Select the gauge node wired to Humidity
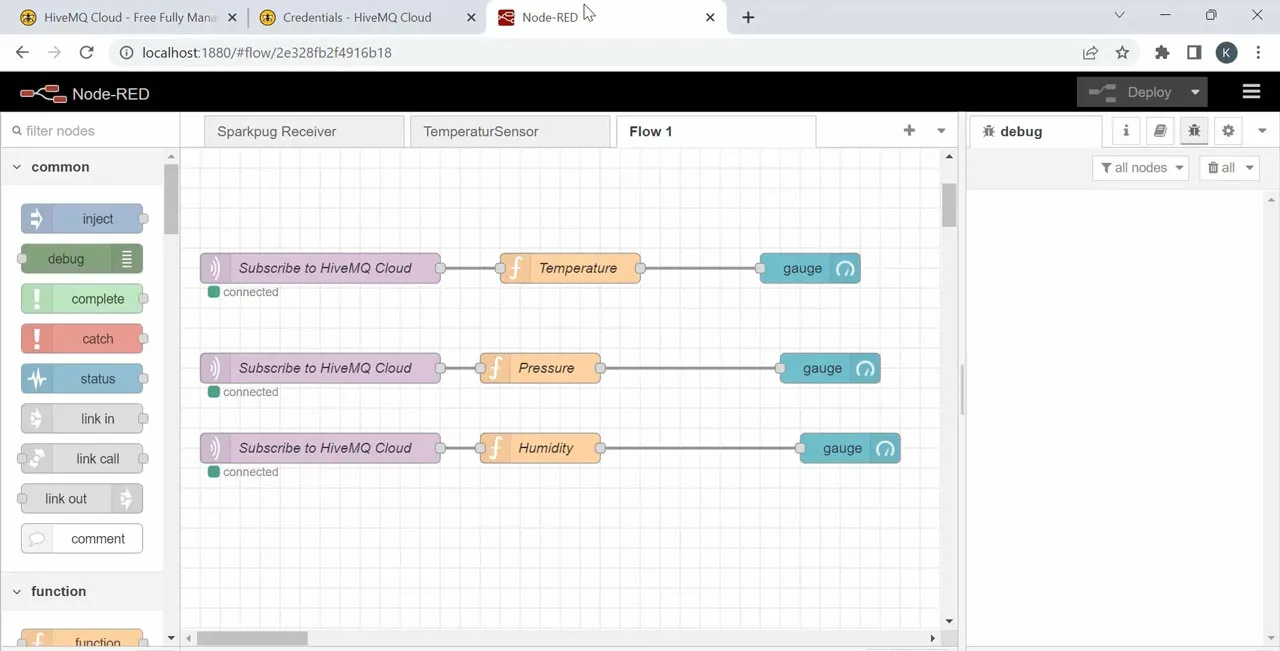This screenshot has width=1280, height=651. 850,448
